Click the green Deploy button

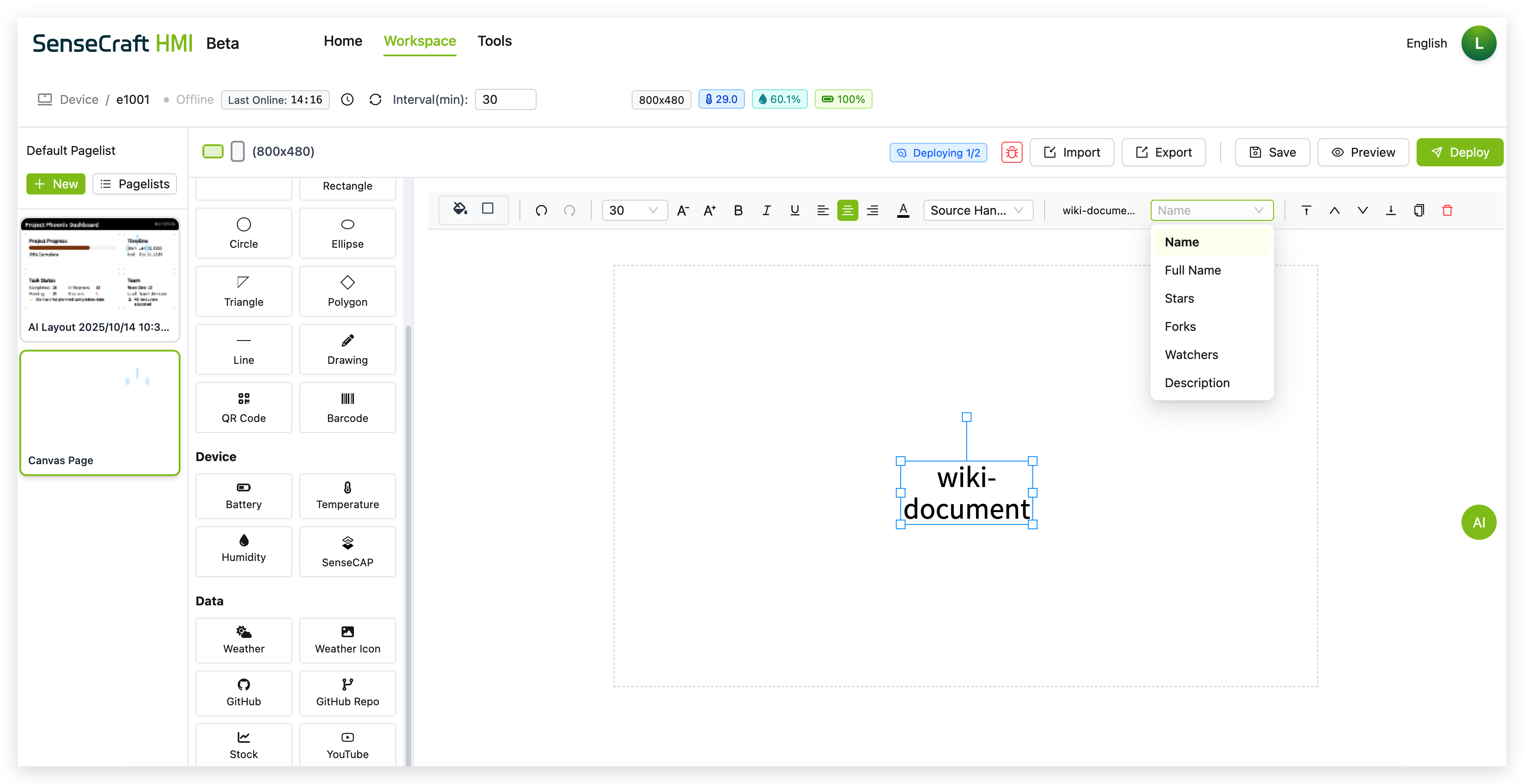(1459, 153)
